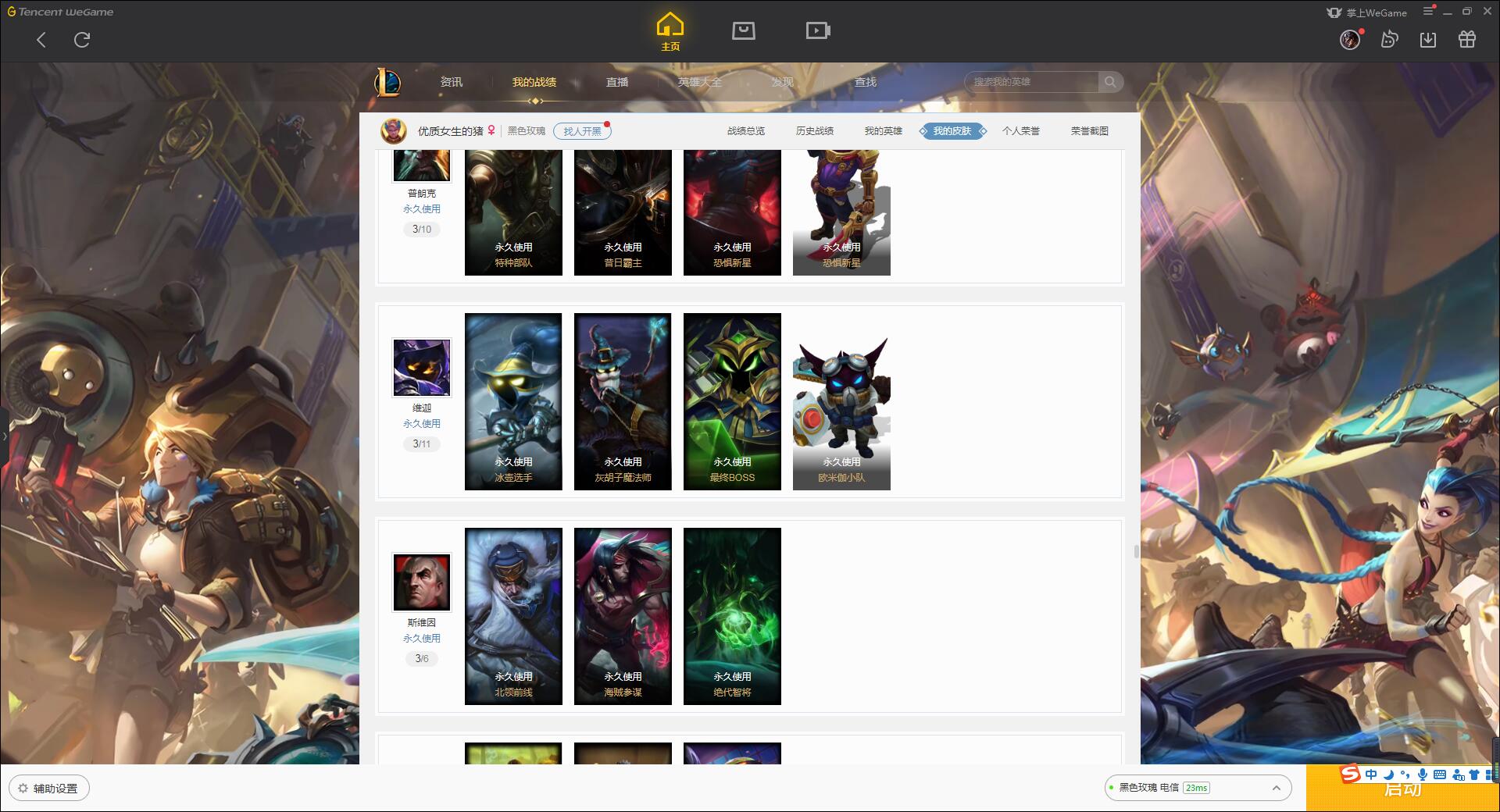Switch to the 历史战绩 sub-tab
The width and height of the screenshot is (1500, 812).
point(815,131)
